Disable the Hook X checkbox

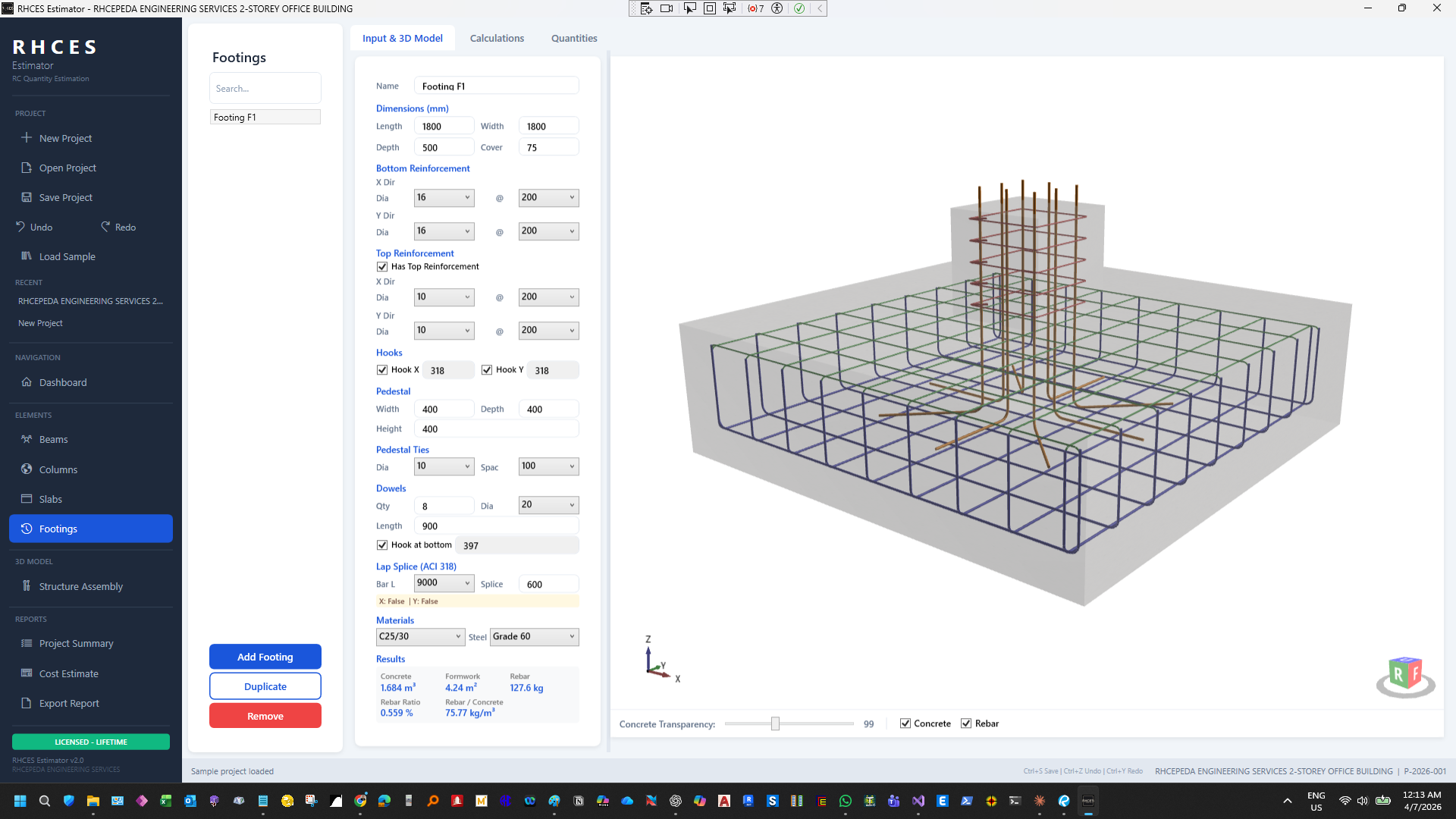click(382, 370)
